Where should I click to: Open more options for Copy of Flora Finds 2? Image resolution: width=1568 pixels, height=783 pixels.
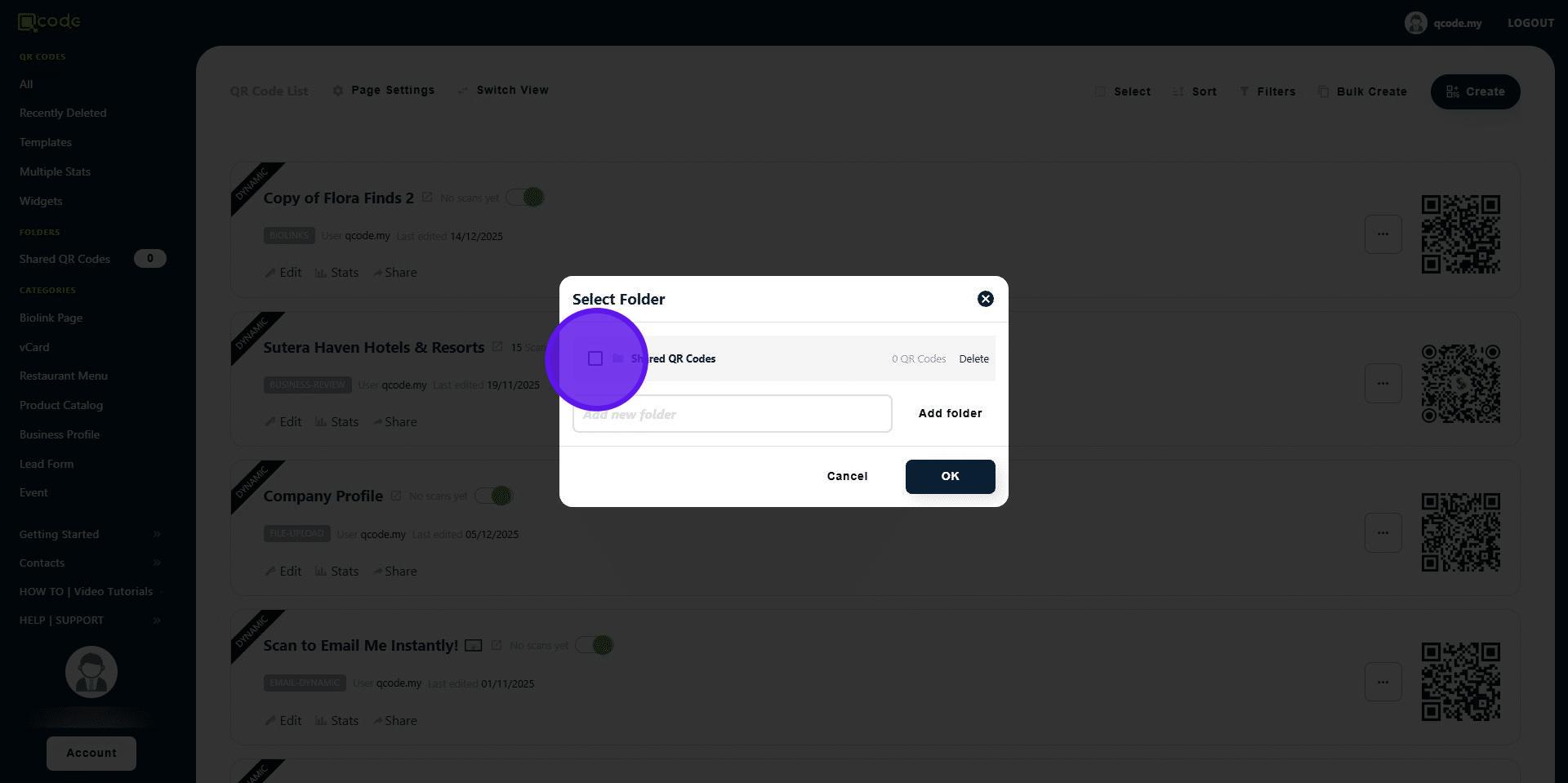(1383, 234)
